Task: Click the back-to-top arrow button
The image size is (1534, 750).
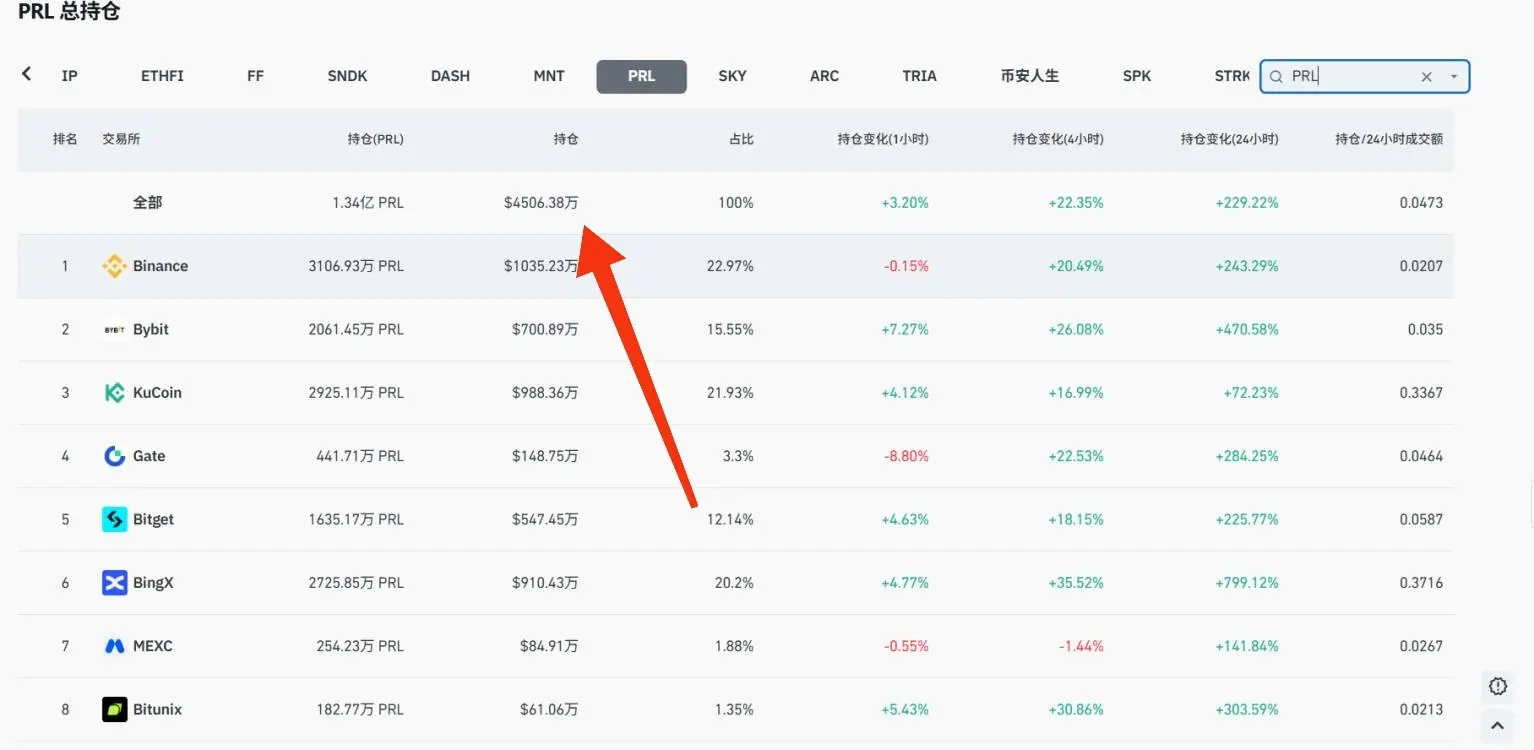Action: tap(1497, 726)
